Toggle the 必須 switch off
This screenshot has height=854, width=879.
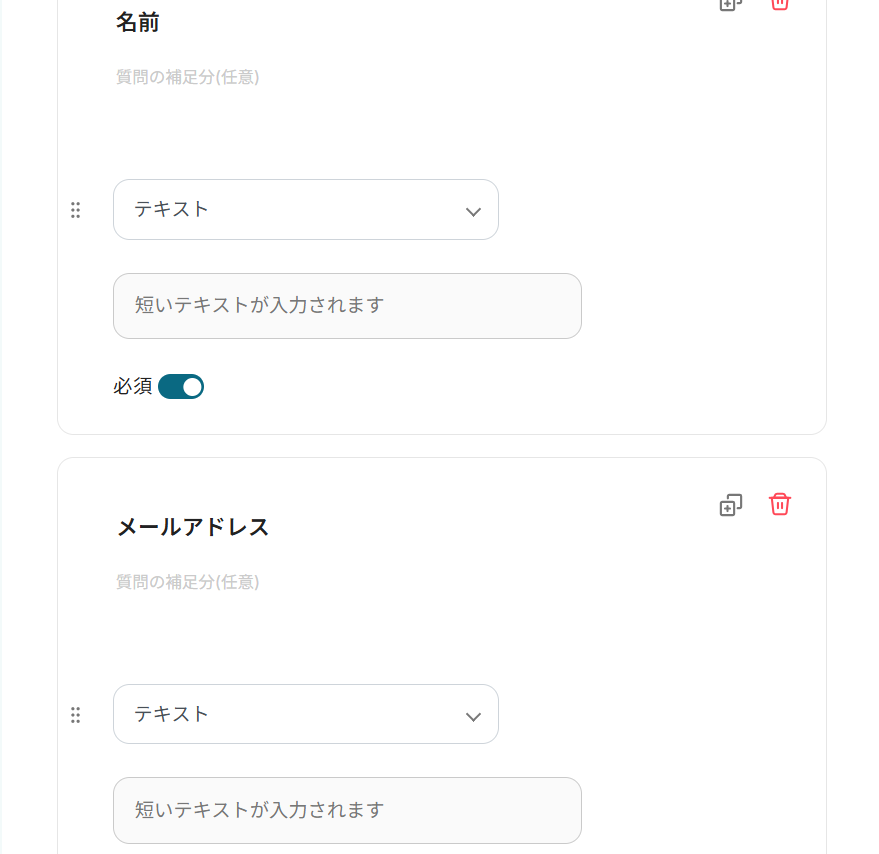pos(181,387)
